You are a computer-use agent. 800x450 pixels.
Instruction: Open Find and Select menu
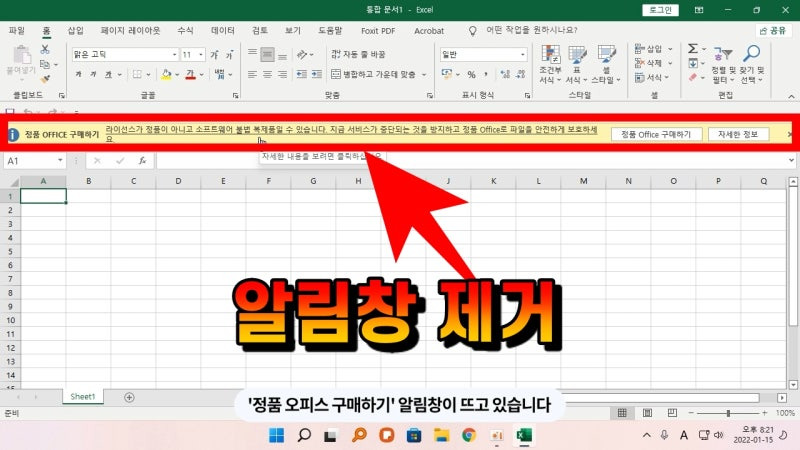tap(752, 64)
